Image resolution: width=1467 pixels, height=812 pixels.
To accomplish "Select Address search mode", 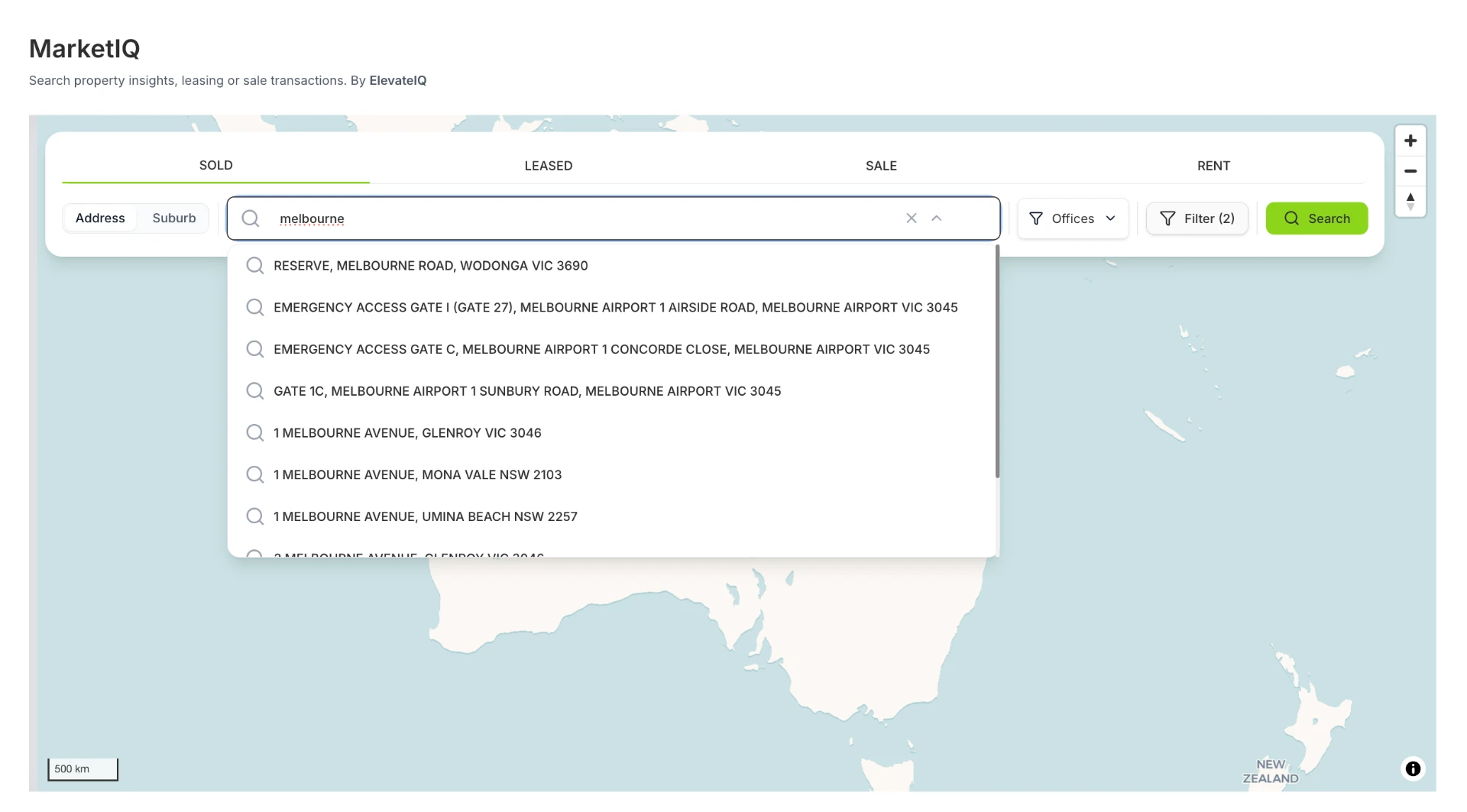I will (x=100, y=218).
